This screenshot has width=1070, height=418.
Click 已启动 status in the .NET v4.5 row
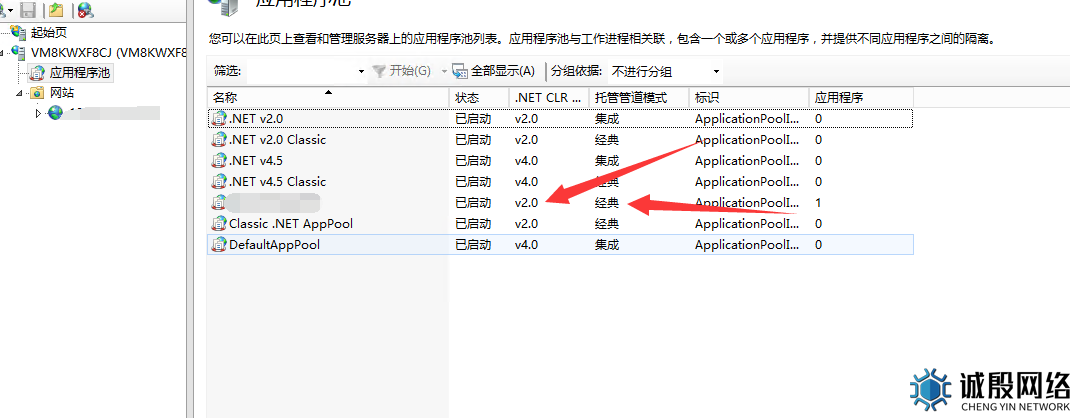coord(473,161)
